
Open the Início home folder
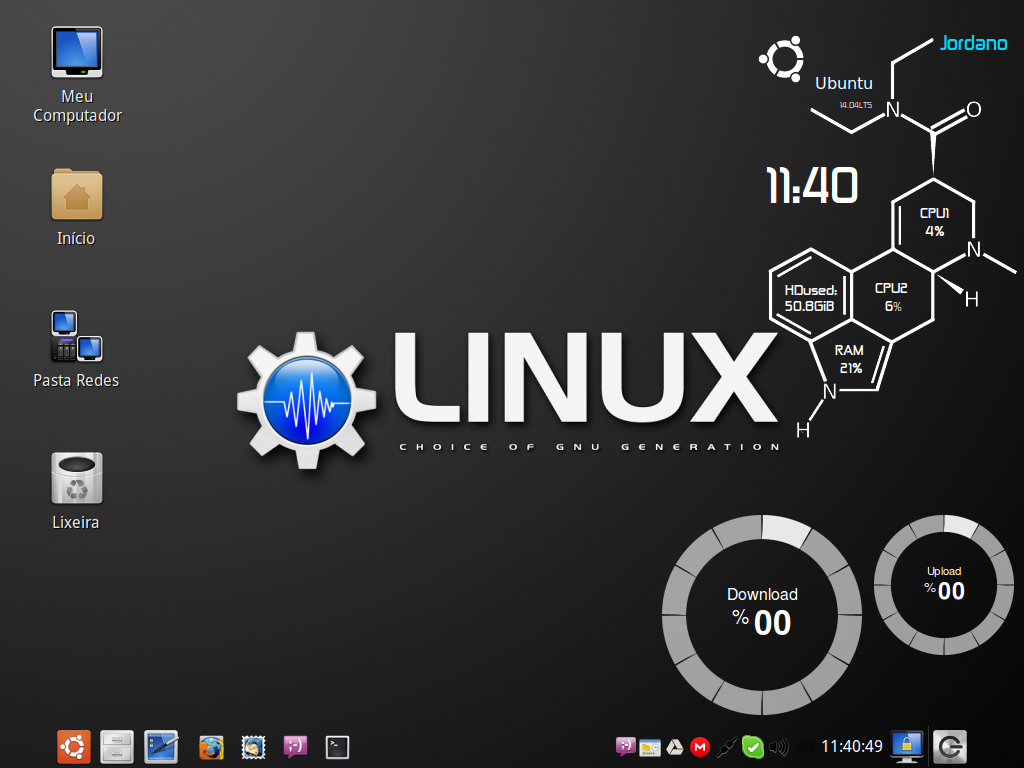click(x=76, y=208)
